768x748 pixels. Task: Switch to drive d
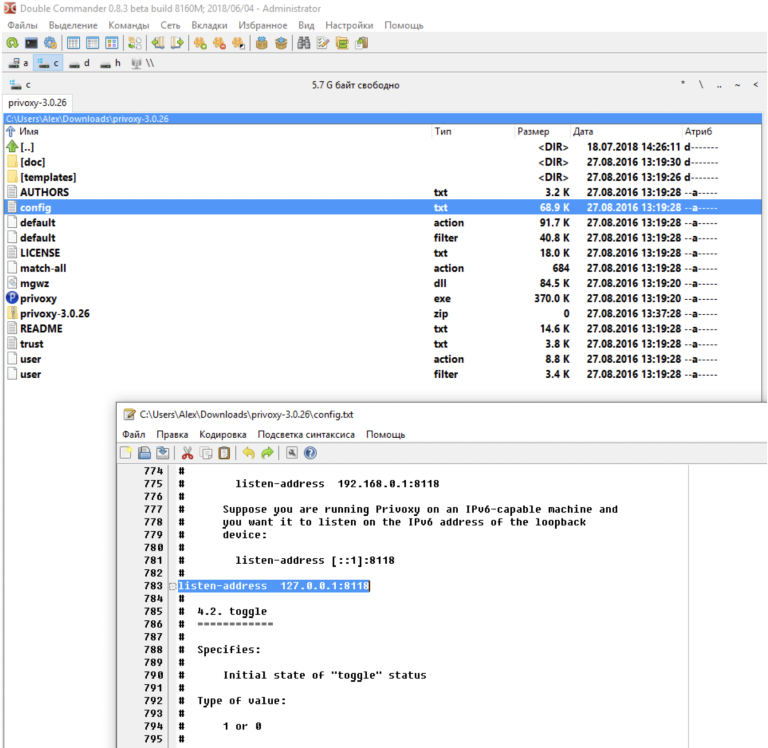(79, 63)
